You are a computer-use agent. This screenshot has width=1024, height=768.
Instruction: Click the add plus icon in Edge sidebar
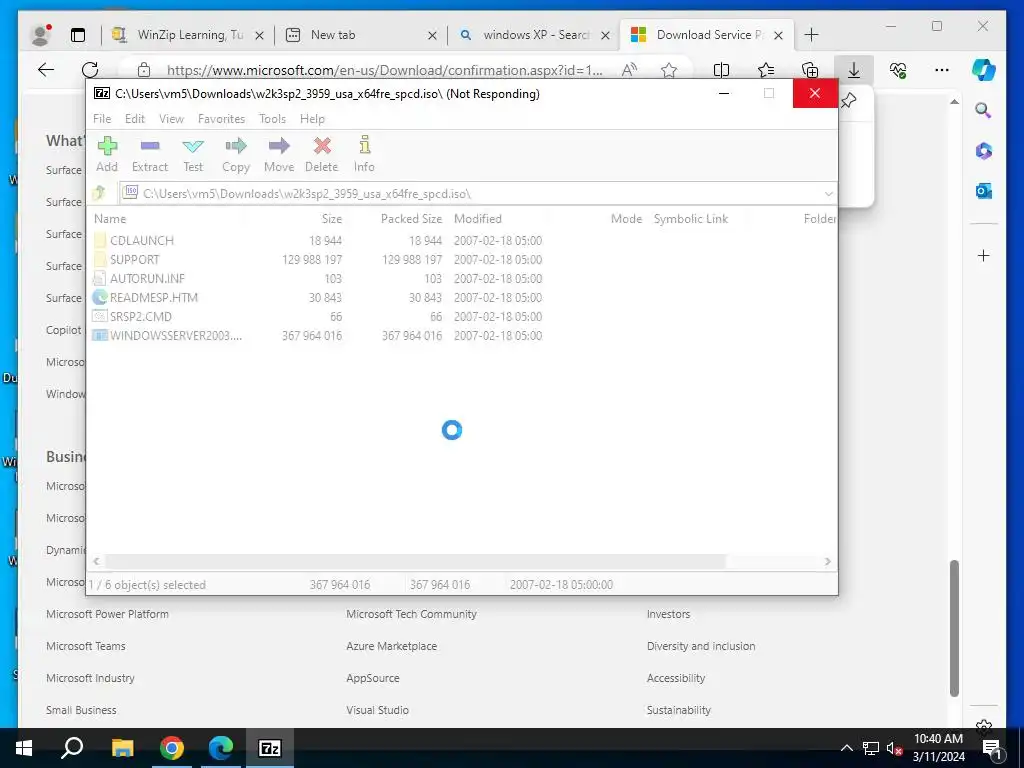984,255
